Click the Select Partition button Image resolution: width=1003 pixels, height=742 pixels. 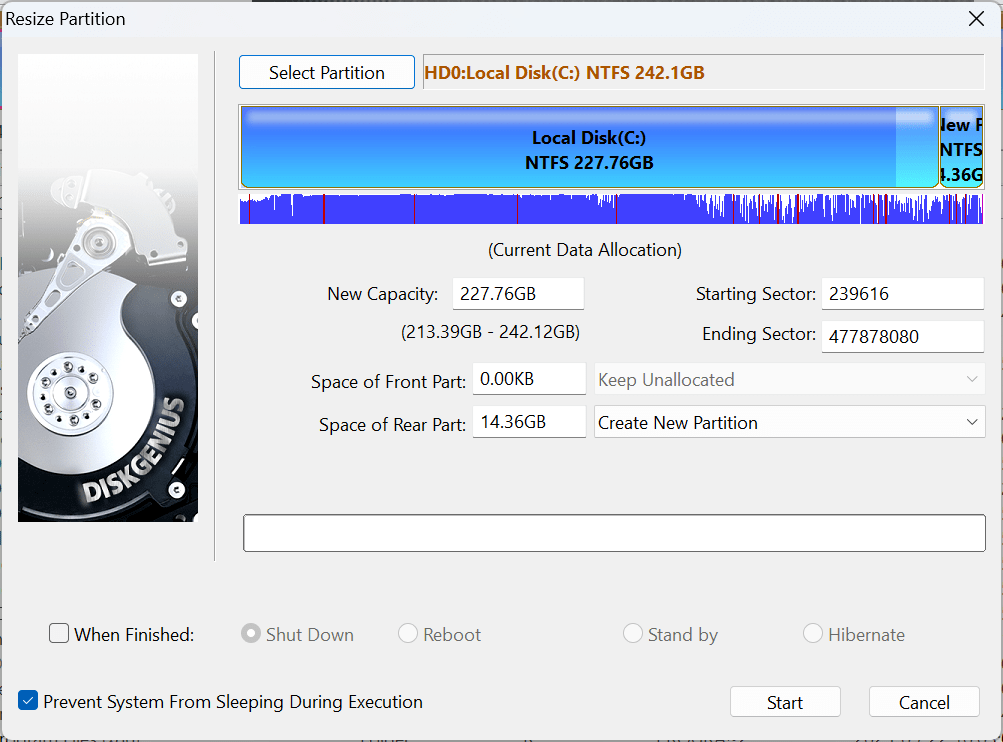pos(326,72)
